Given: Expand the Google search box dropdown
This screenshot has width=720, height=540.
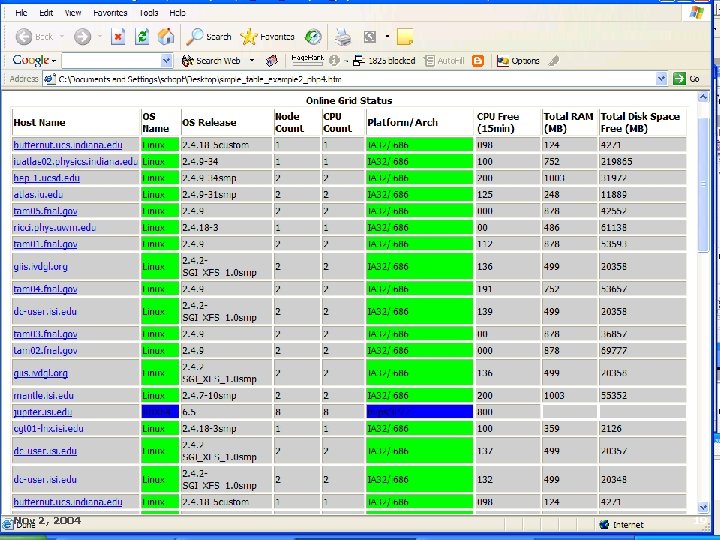Looking at the screenshot, I should 167,61.
